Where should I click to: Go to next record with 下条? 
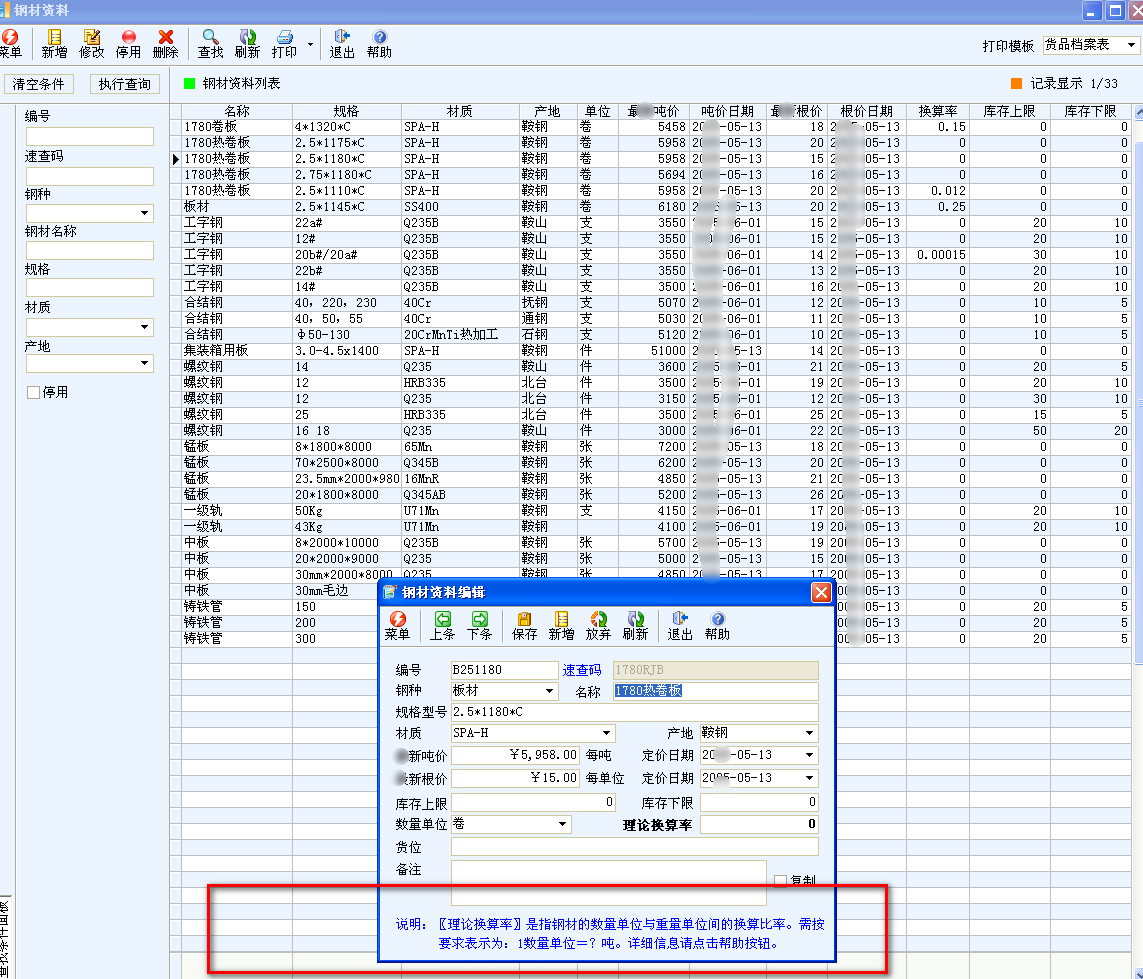coord(479,626)
